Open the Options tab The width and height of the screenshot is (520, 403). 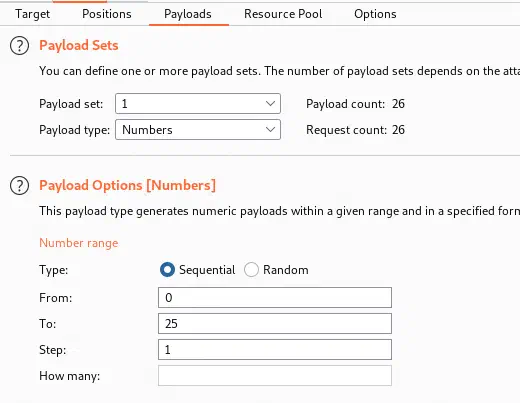point(375,14)
